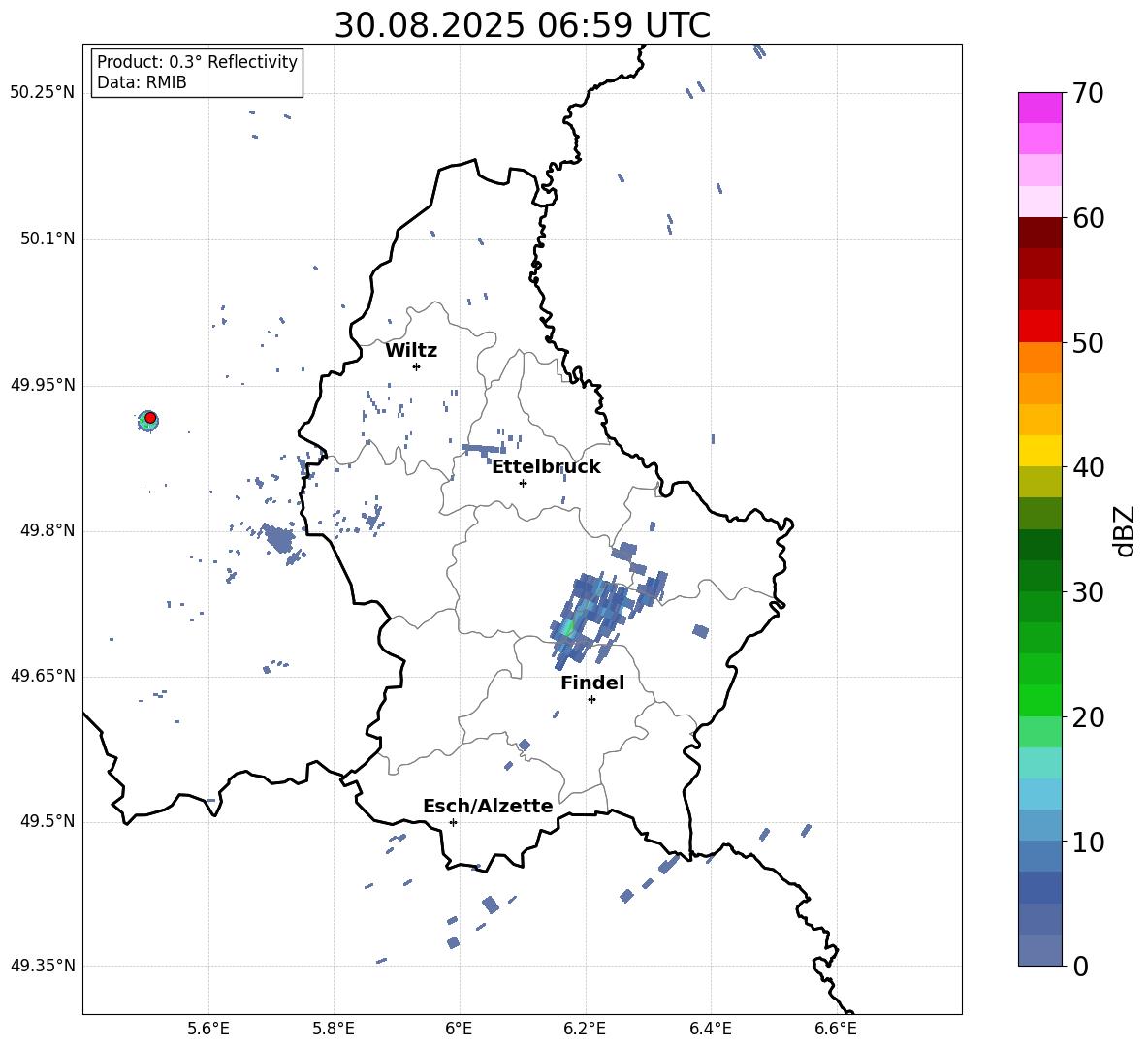
Task: Click the 50 dBZ colorbar label
Action: pos(1088,343)
